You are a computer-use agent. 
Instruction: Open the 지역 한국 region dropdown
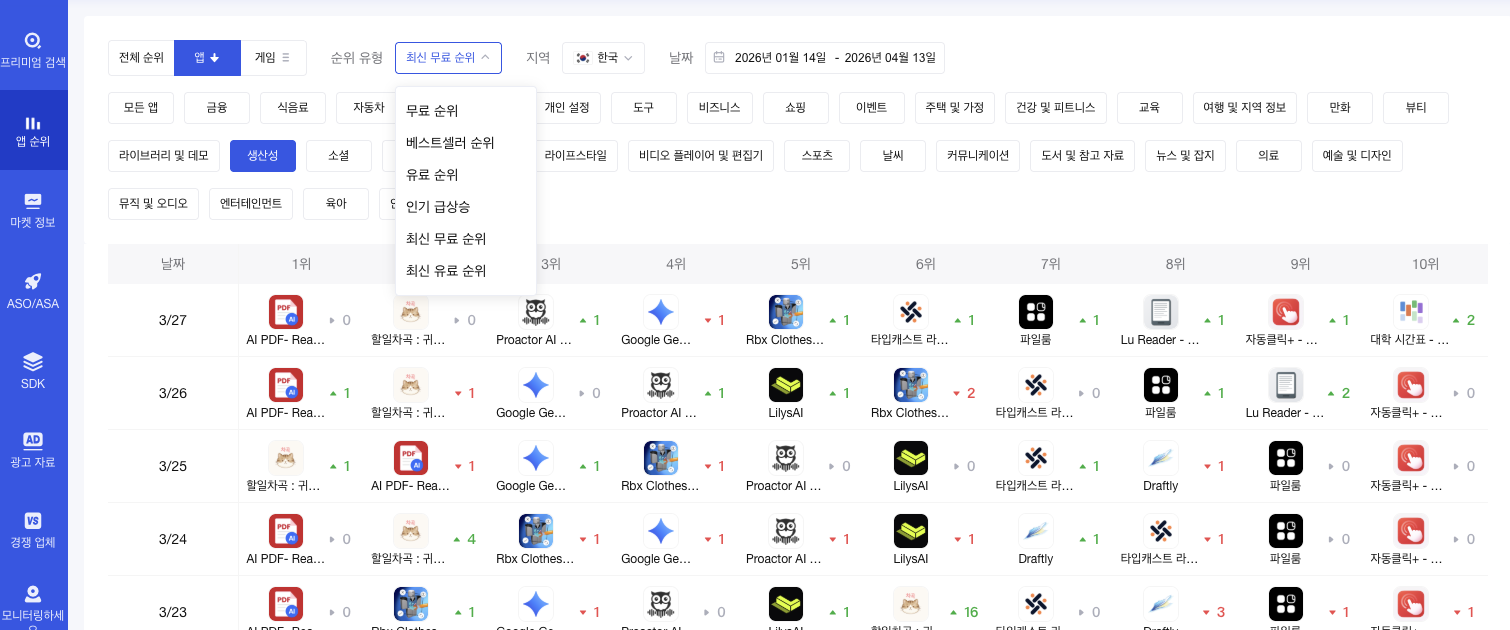click(x=603, y=58)
